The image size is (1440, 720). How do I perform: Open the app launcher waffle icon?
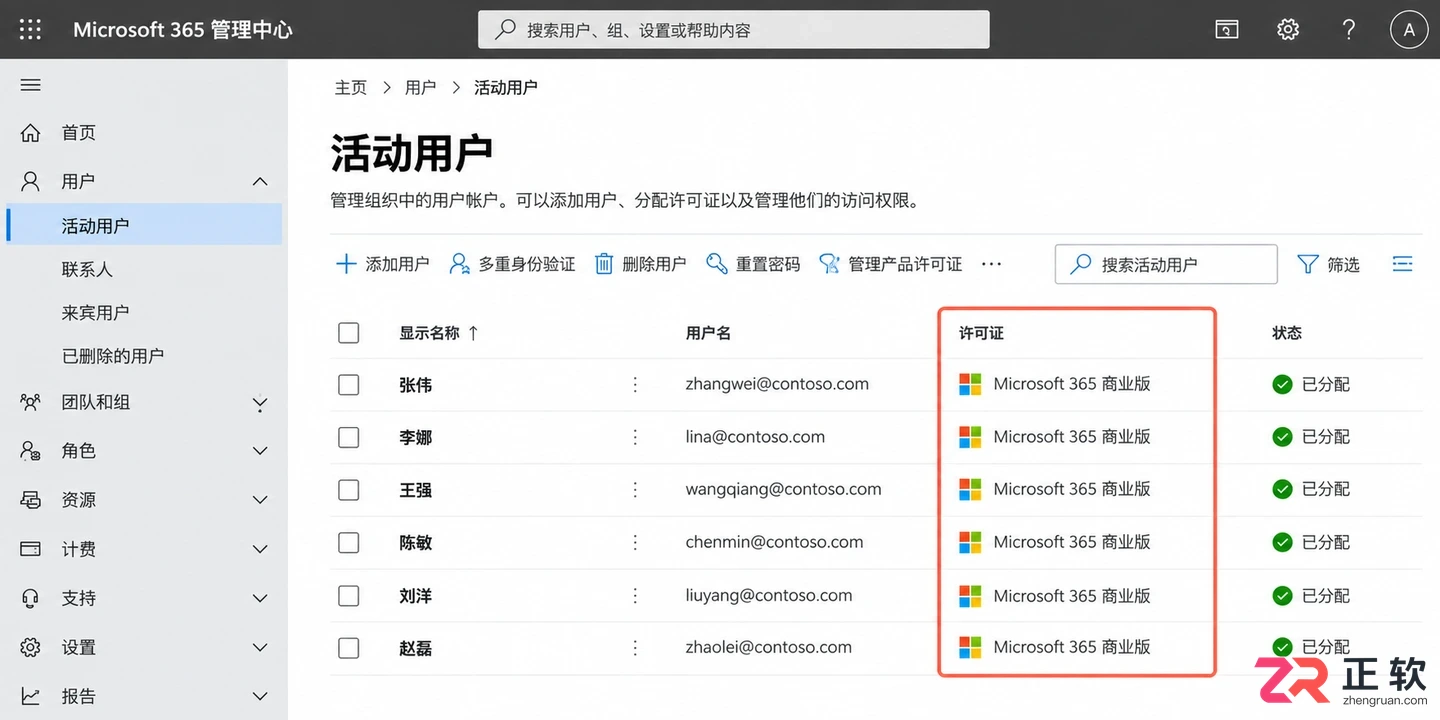point(31,30)
